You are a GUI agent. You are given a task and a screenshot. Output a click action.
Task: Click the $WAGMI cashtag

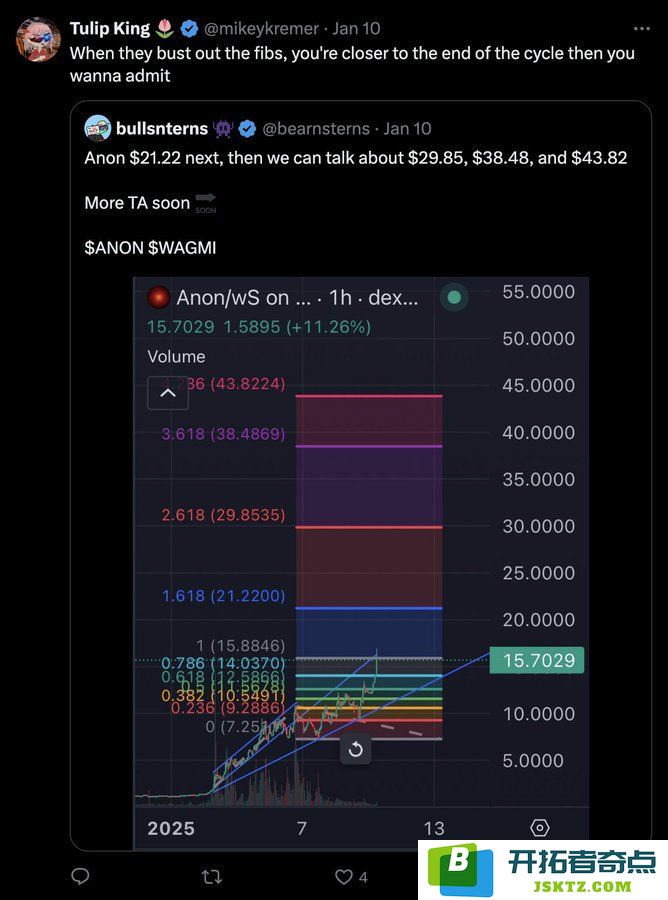(182, 248)
